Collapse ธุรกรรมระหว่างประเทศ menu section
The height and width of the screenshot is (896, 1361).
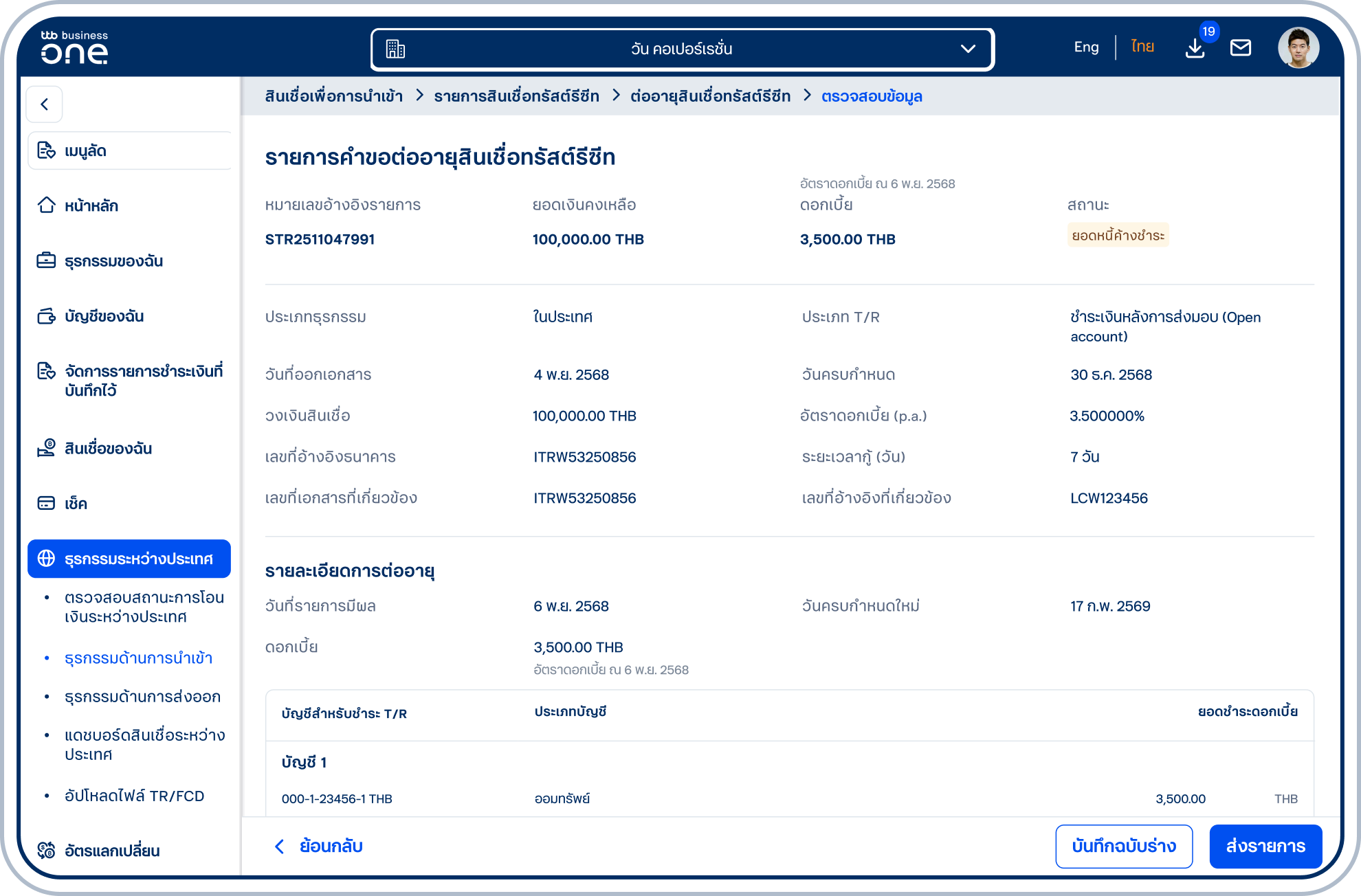129,559
